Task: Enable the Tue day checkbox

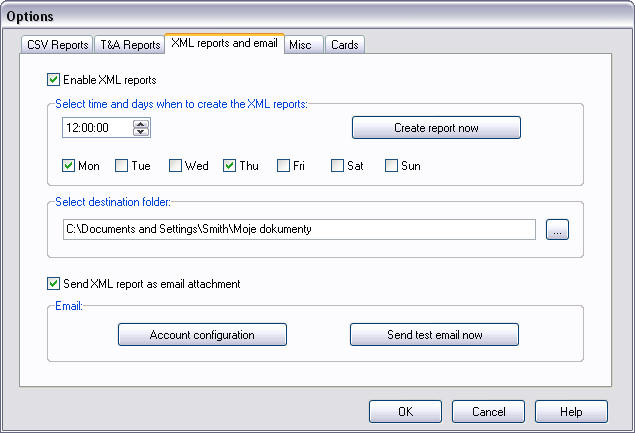Action: (122, 166)
